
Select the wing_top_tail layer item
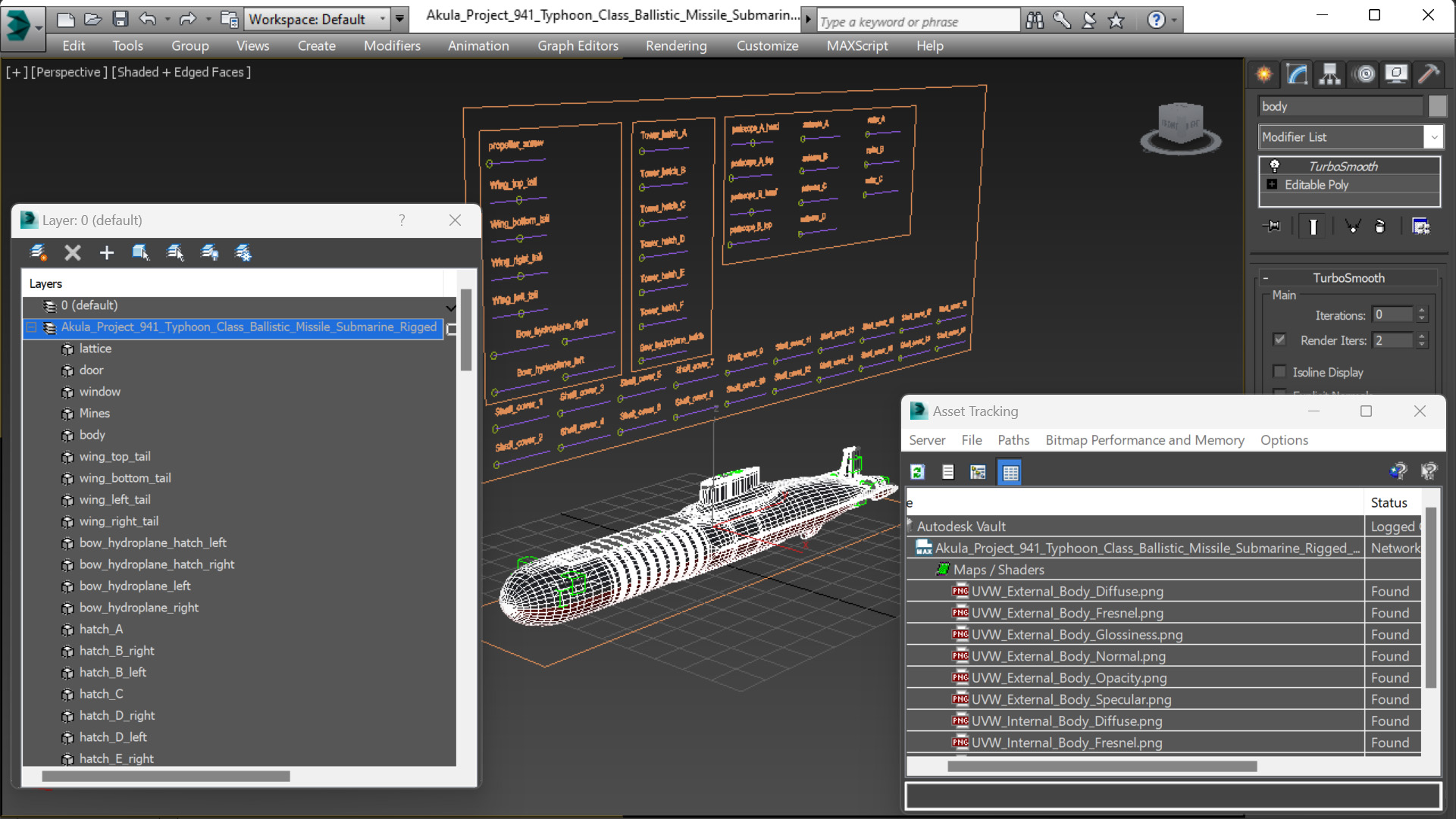pyautogui.click(x=114, y=456)
